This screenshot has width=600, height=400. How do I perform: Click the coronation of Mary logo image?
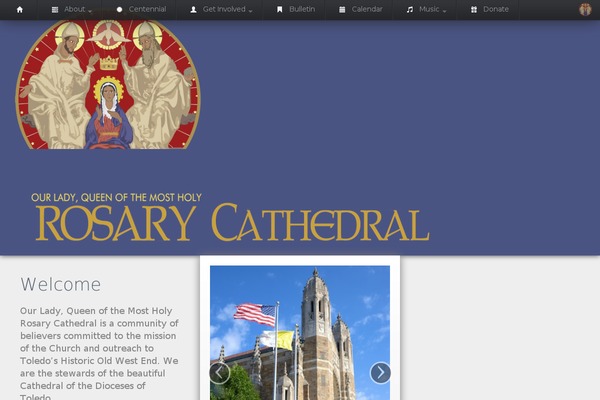click(108, 84)
